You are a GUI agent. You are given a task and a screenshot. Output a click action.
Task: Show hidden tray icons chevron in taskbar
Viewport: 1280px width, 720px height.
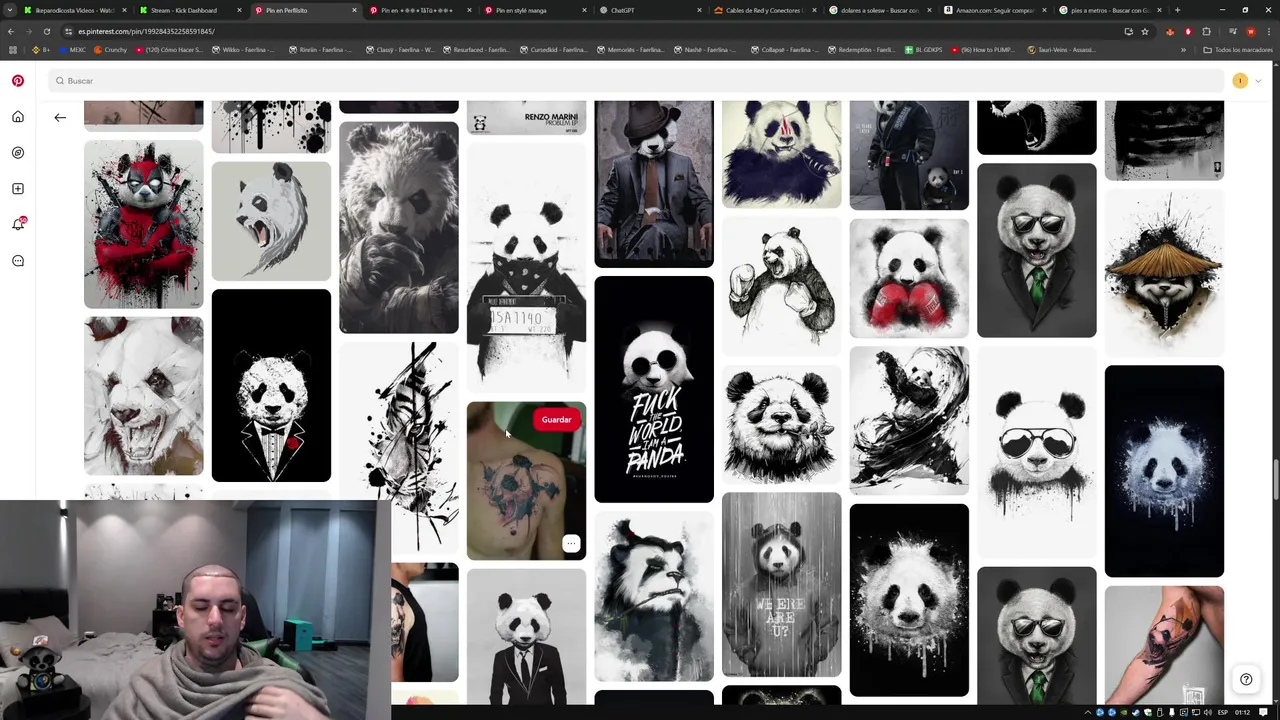pyautogui.click(x=1089, y=712)
